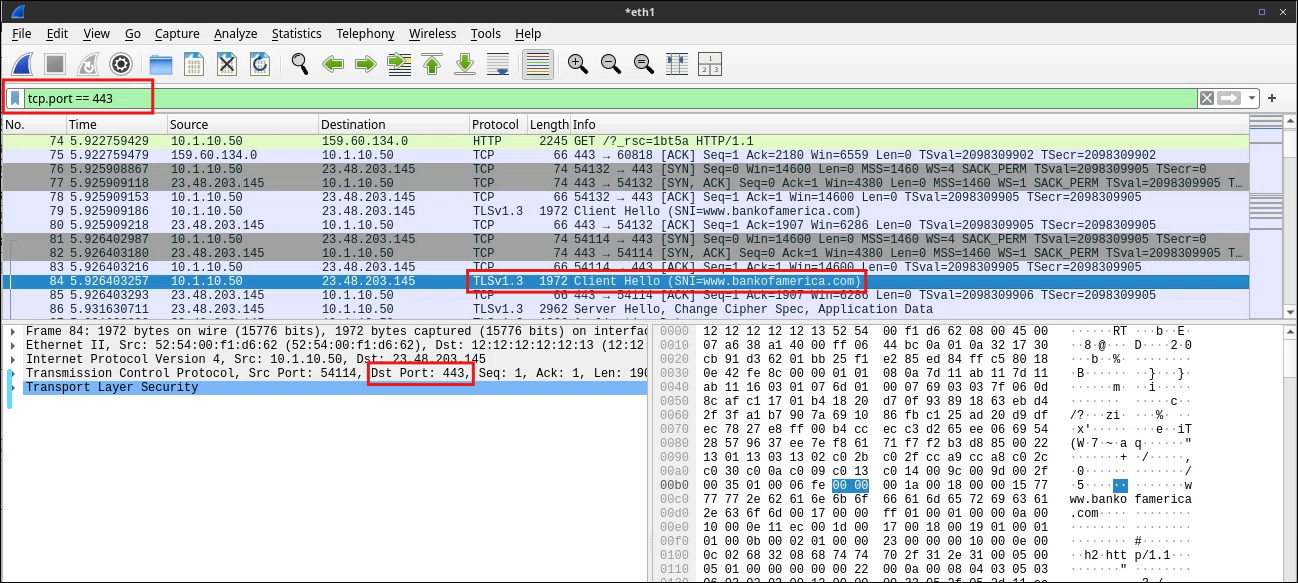This screenshot has height=583, width=1298.
Task: Click the display filter field containing tcp.port == 443
Action: [612, 98]
